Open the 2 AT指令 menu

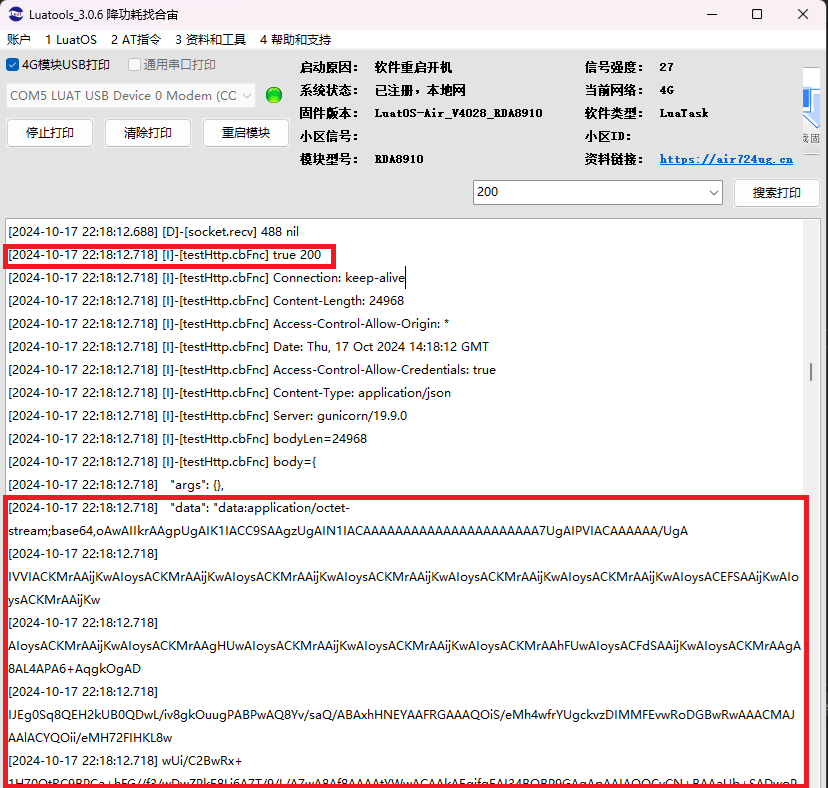pyautogui.click(x=136, y=40)
